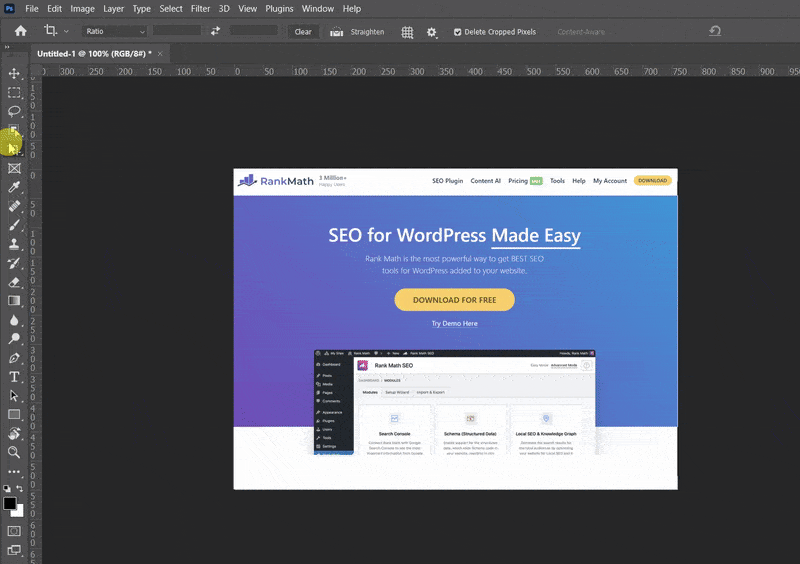Close the Untitled-1 document tab
This screenshot has height=564, width=800.
point(160,54)
